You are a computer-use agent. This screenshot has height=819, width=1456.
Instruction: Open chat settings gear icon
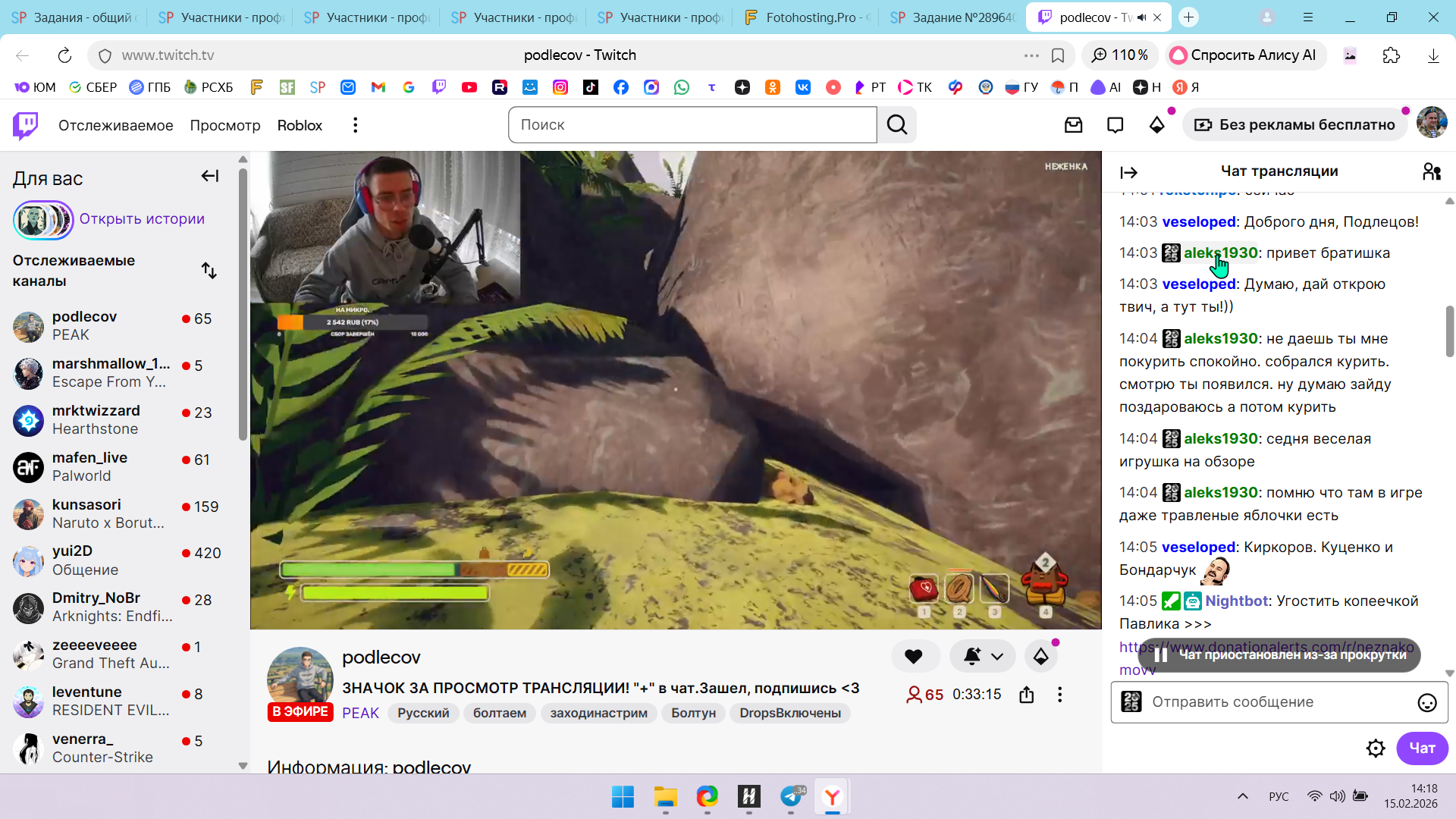pos(1375,748)
